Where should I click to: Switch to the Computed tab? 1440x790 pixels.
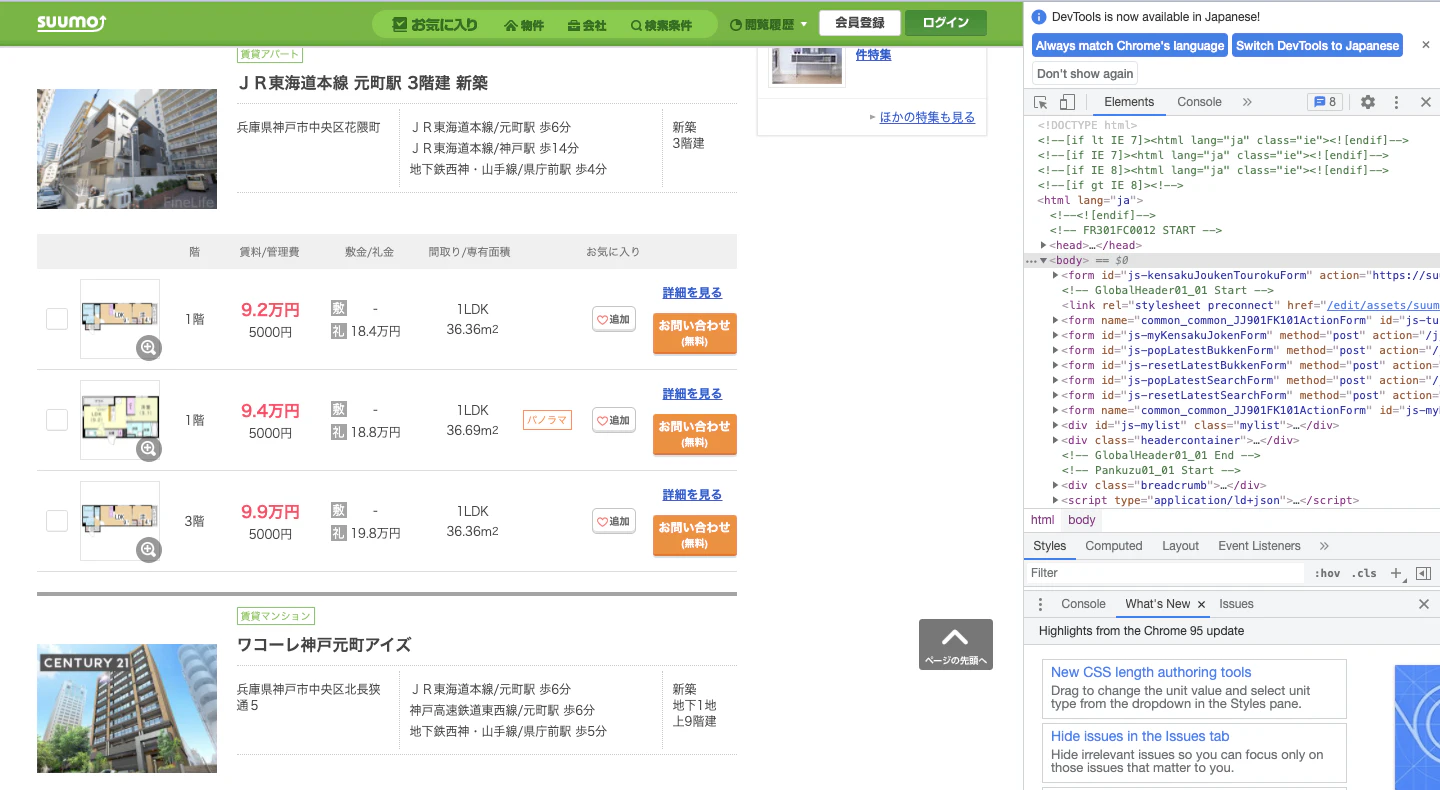coord(1113,546)
